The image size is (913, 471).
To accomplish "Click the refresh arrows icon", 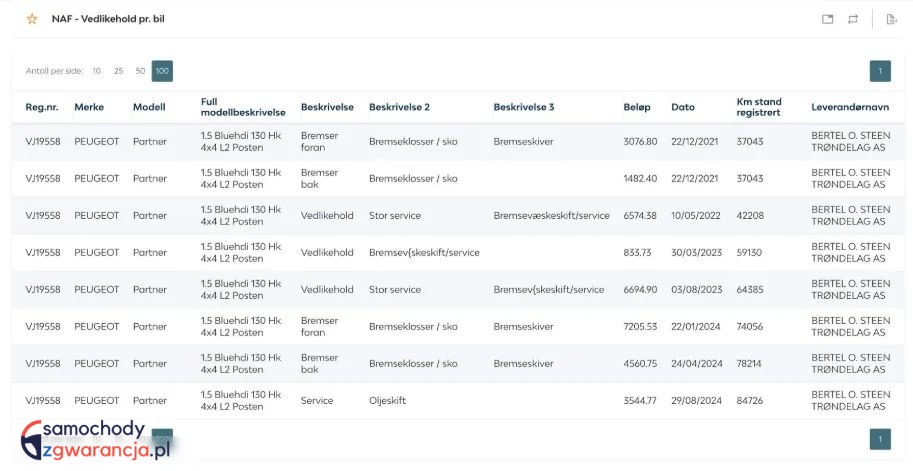I will pos(853,19).
